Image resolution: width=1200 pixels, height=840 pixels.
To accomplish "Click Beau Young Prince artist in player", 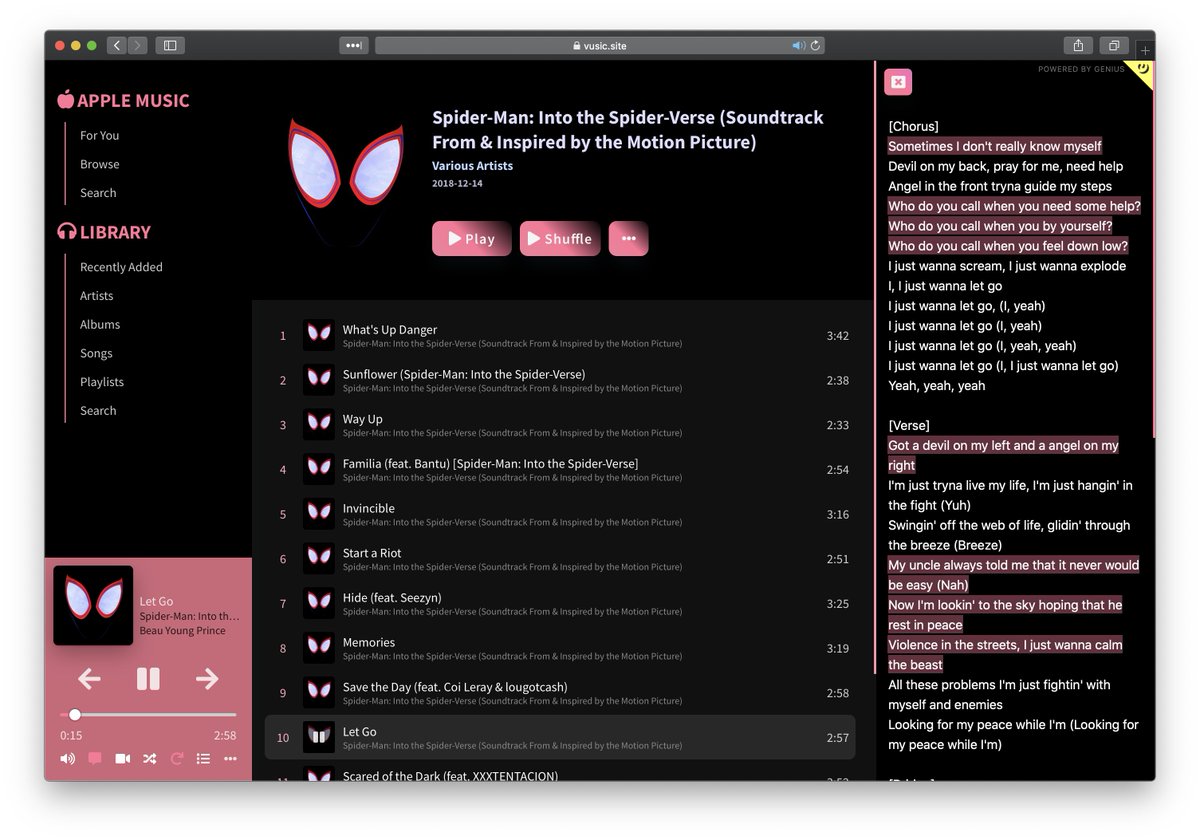I will pyautogui.click(x=183, y=631).
